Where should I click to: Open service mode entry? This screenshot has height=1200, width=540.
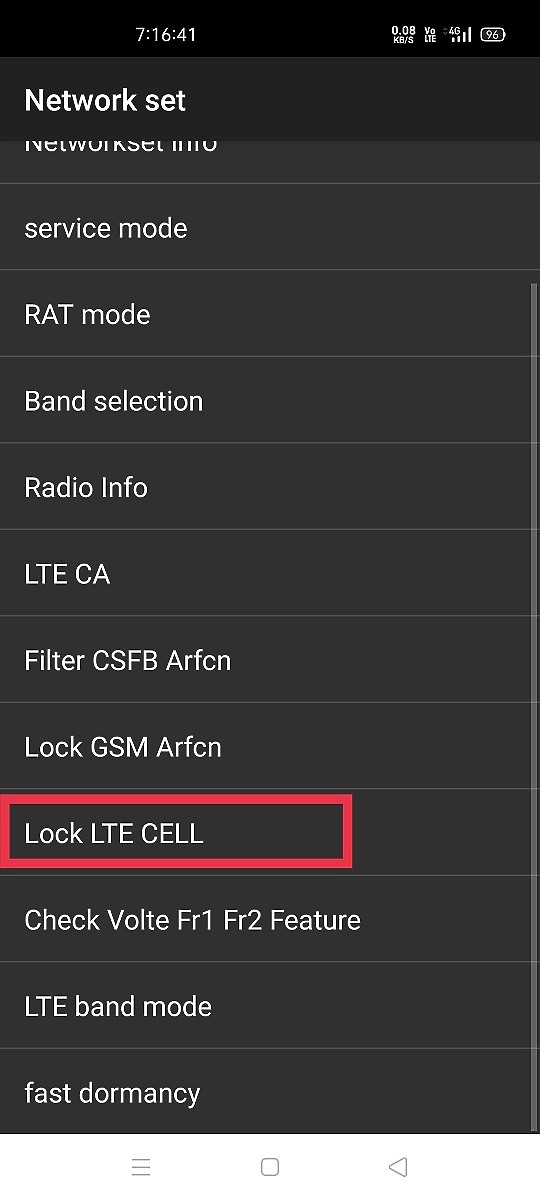click(x=270, y=227)
